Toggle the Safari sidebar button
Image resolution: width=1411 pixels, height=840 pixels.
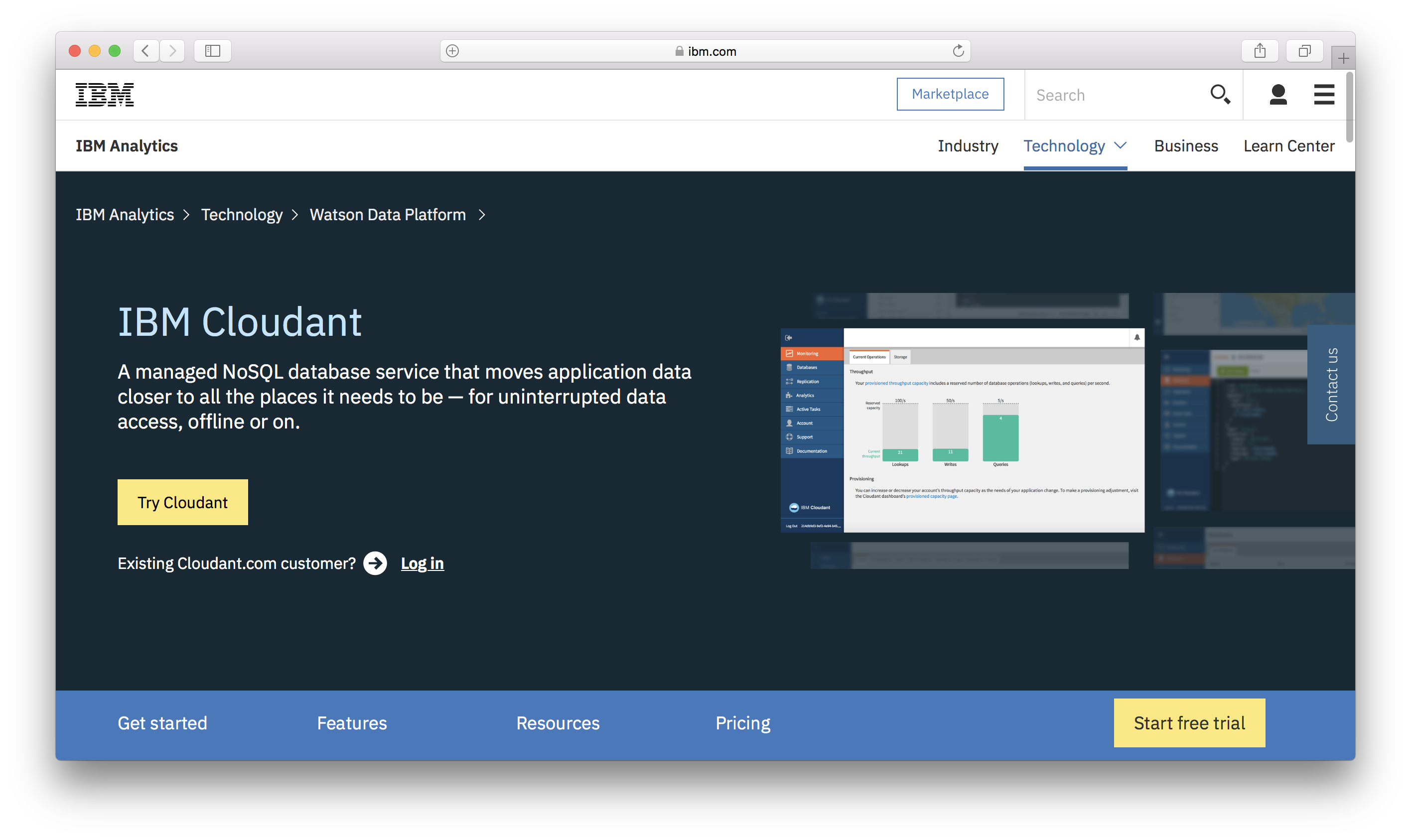(x=212, y=51)
